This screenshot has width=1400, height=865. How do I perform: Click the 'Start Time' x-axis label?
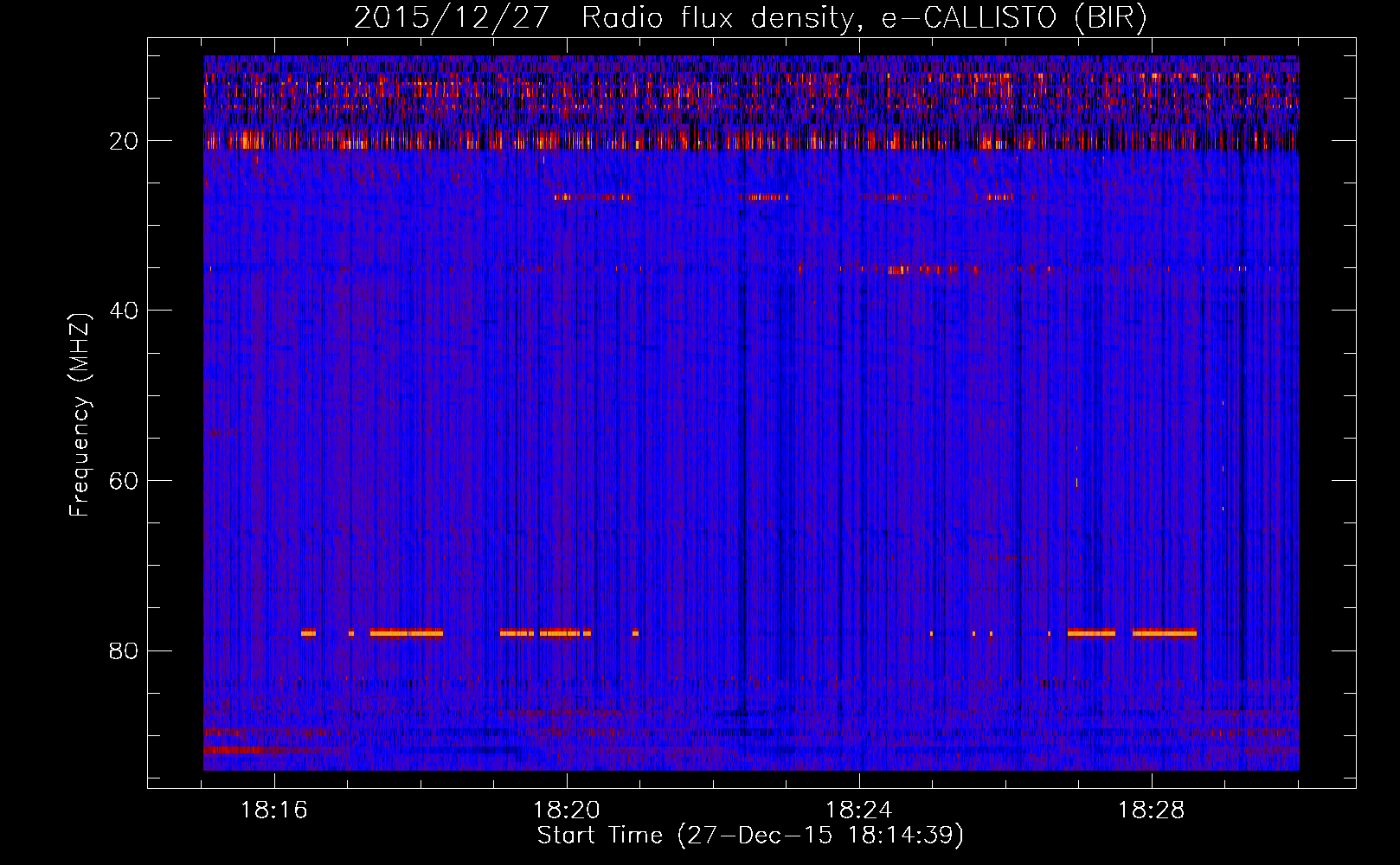tap(749, 836)
